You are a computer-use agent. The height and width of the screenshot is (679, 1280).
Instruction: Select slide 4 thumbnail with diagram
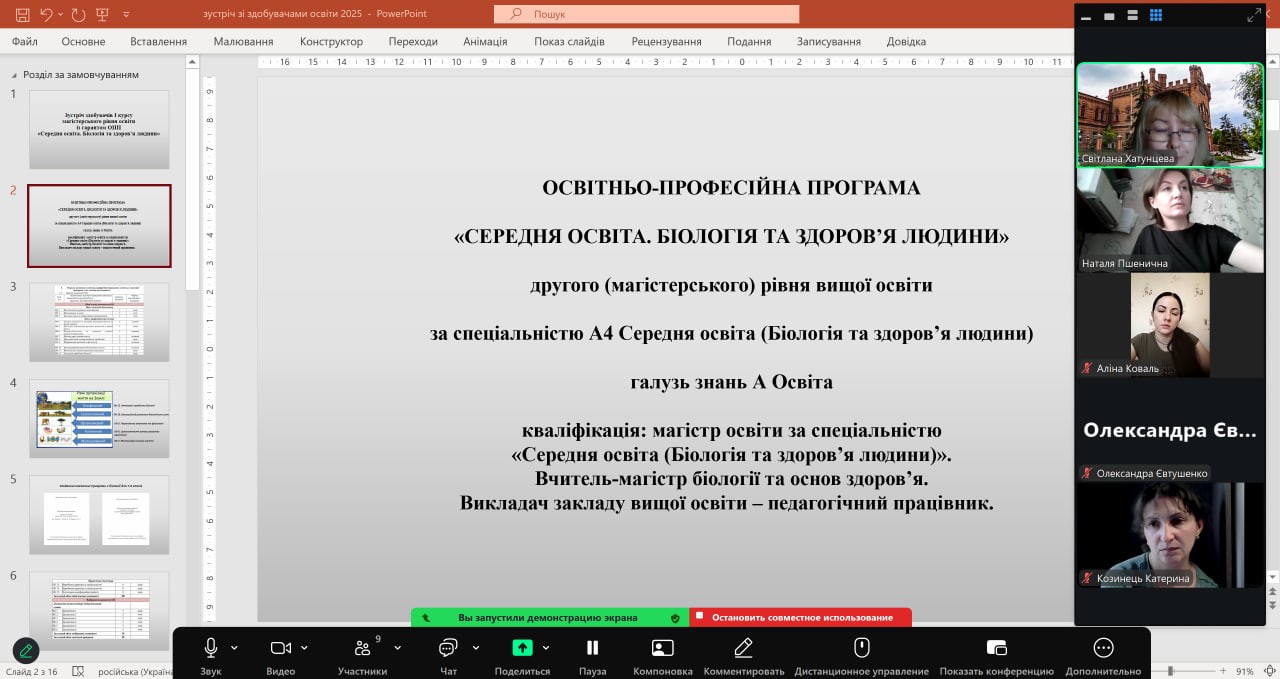point(99,418)
